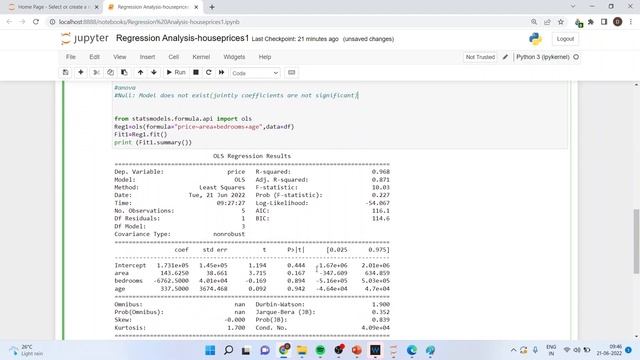Click the edit mode pencil indicator

tap(505, 57)
